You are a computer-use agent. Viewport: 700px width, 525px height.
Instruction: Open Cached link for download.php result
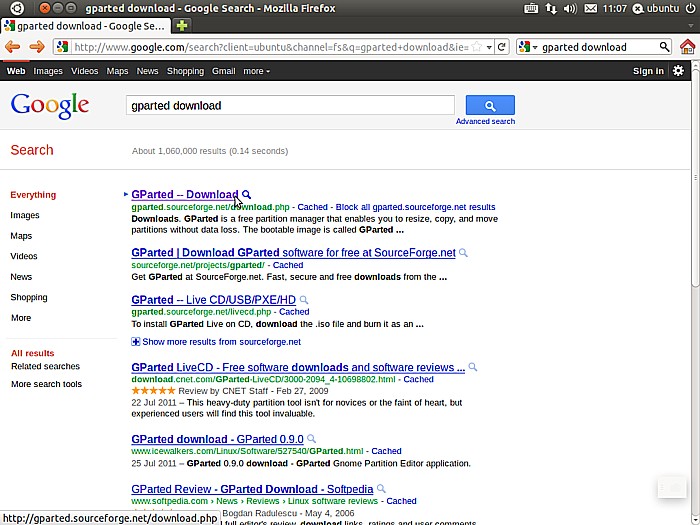[x=312, y=207]
